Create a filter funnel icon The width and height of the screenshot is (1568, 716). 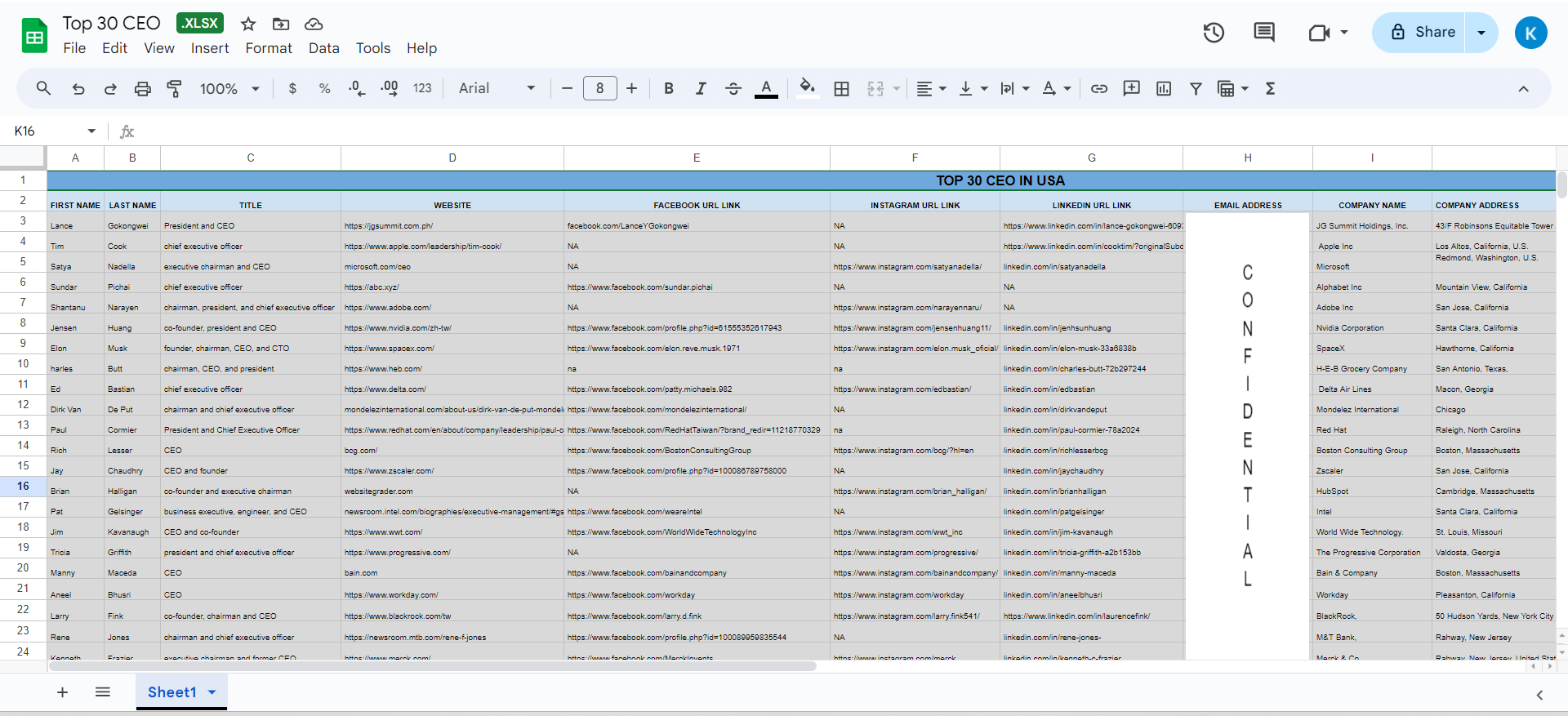pos(1196,88)
